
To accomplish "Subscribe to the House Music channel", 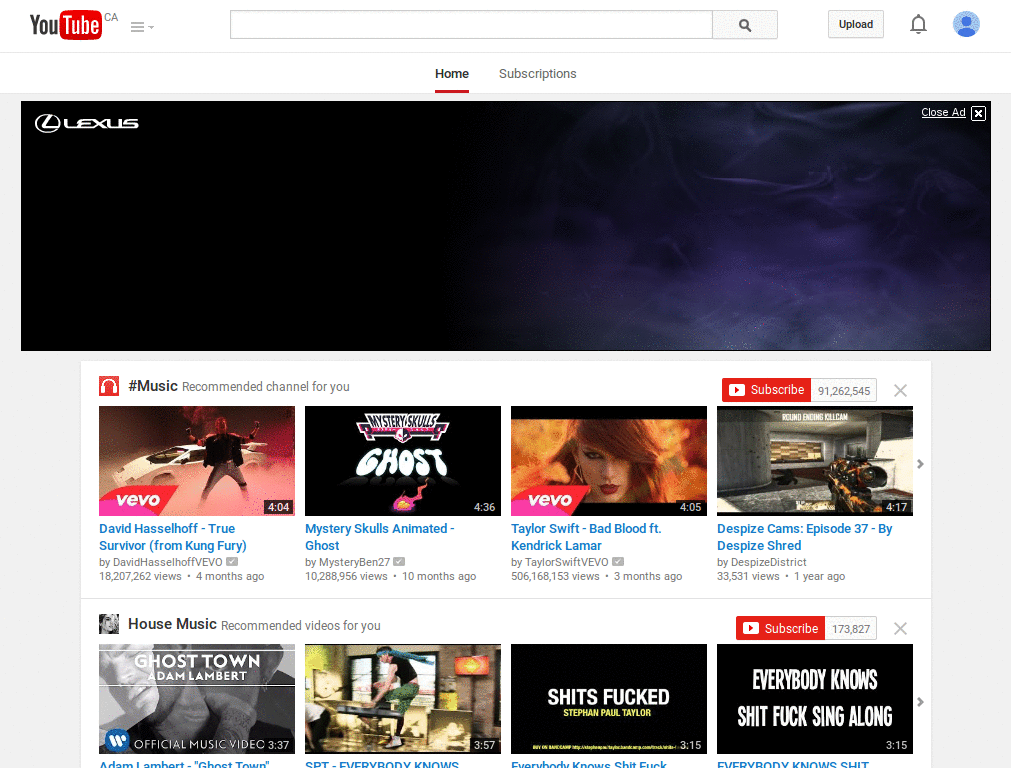I will pyautogui.click(x=780, y=628).
